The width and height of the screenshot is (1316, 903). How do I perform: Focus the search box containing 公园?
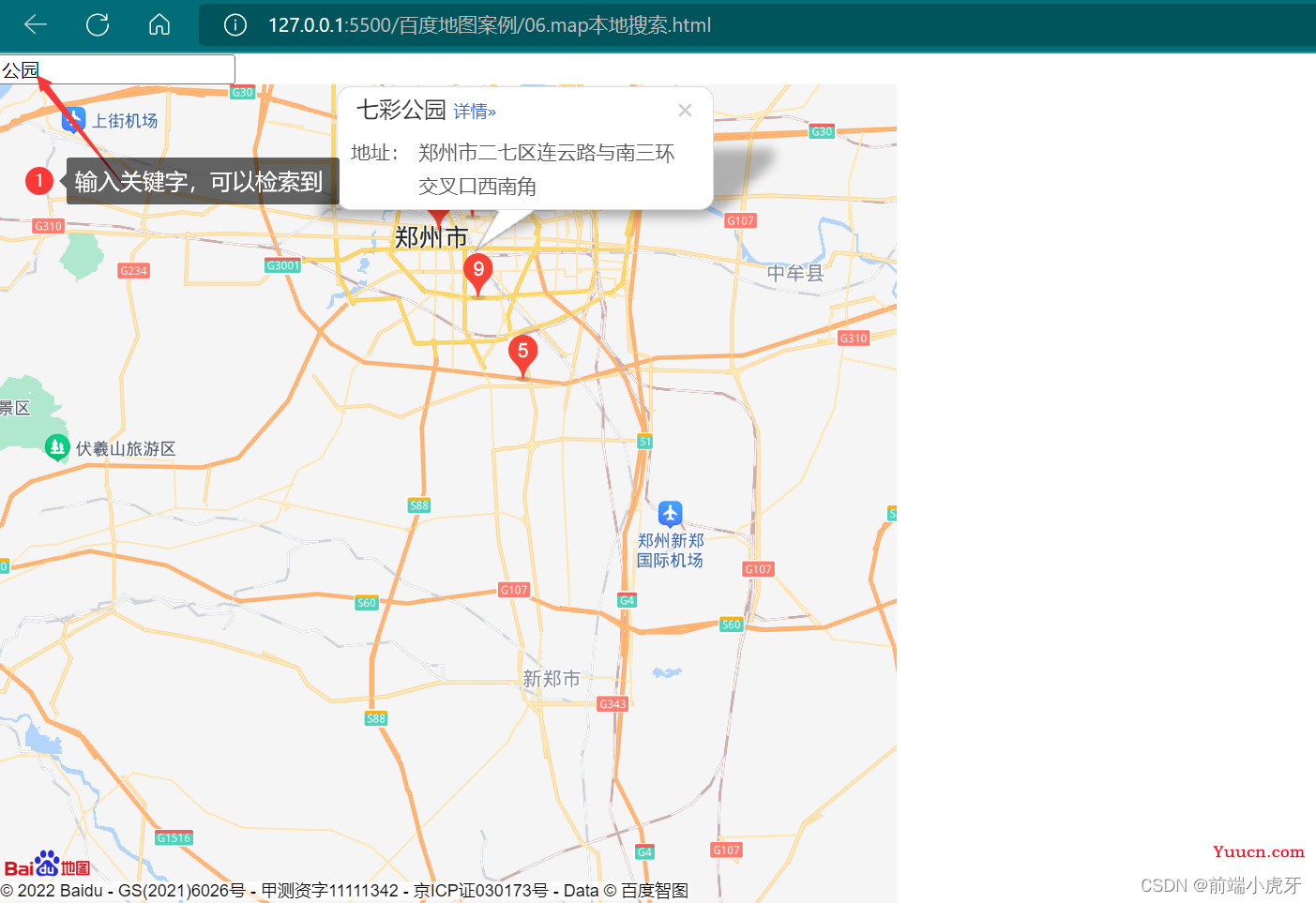coord(117,69)
